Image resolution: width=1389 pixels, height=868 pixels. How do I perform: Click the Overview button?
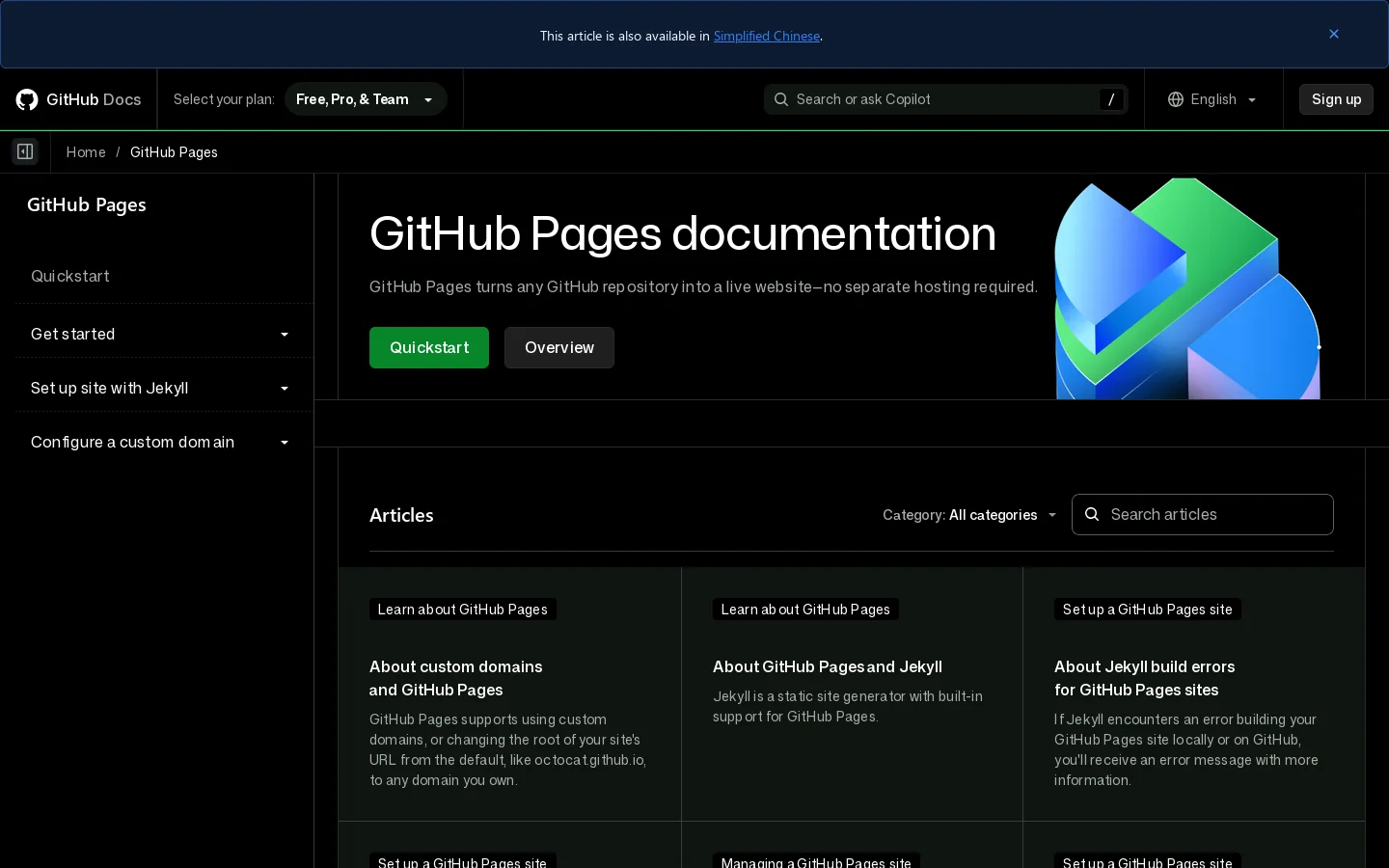(x=559, y=347)
